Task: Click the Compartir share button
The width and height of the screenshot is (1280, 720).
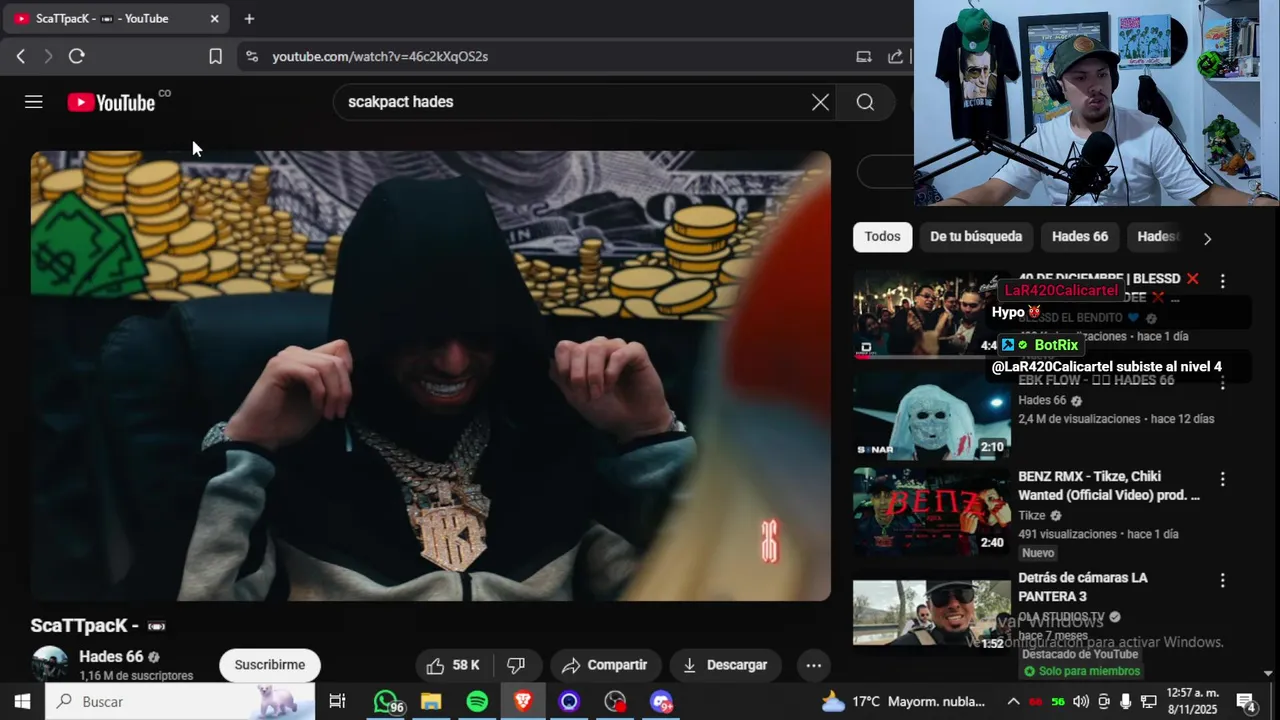Action: [604, 665]
